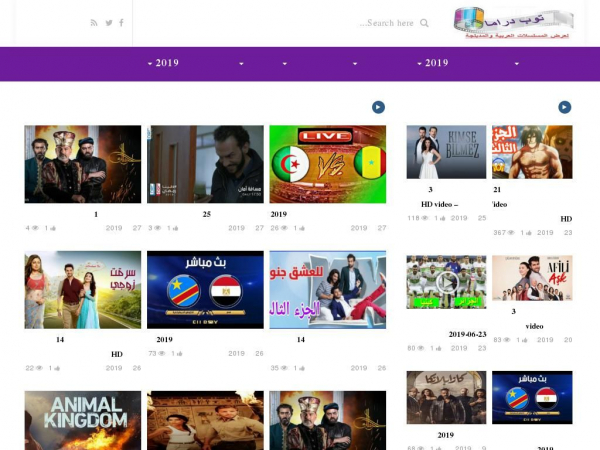Open third dropdown arrow from left in purple bar
The image size is (600, 450).
click(x=285, y=64)
